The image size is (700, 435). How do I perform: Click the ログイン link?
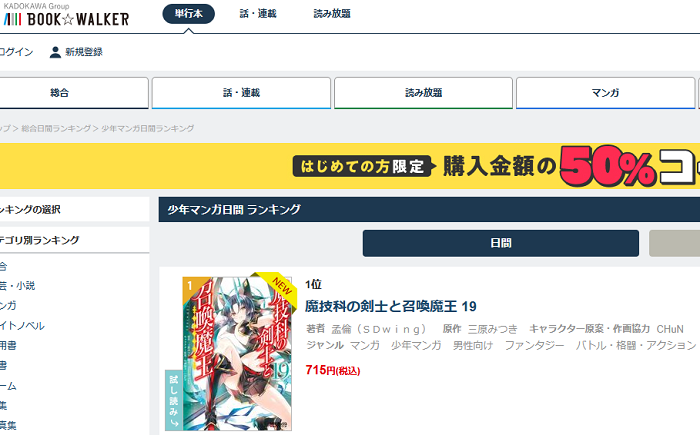[x=16, y=52]
